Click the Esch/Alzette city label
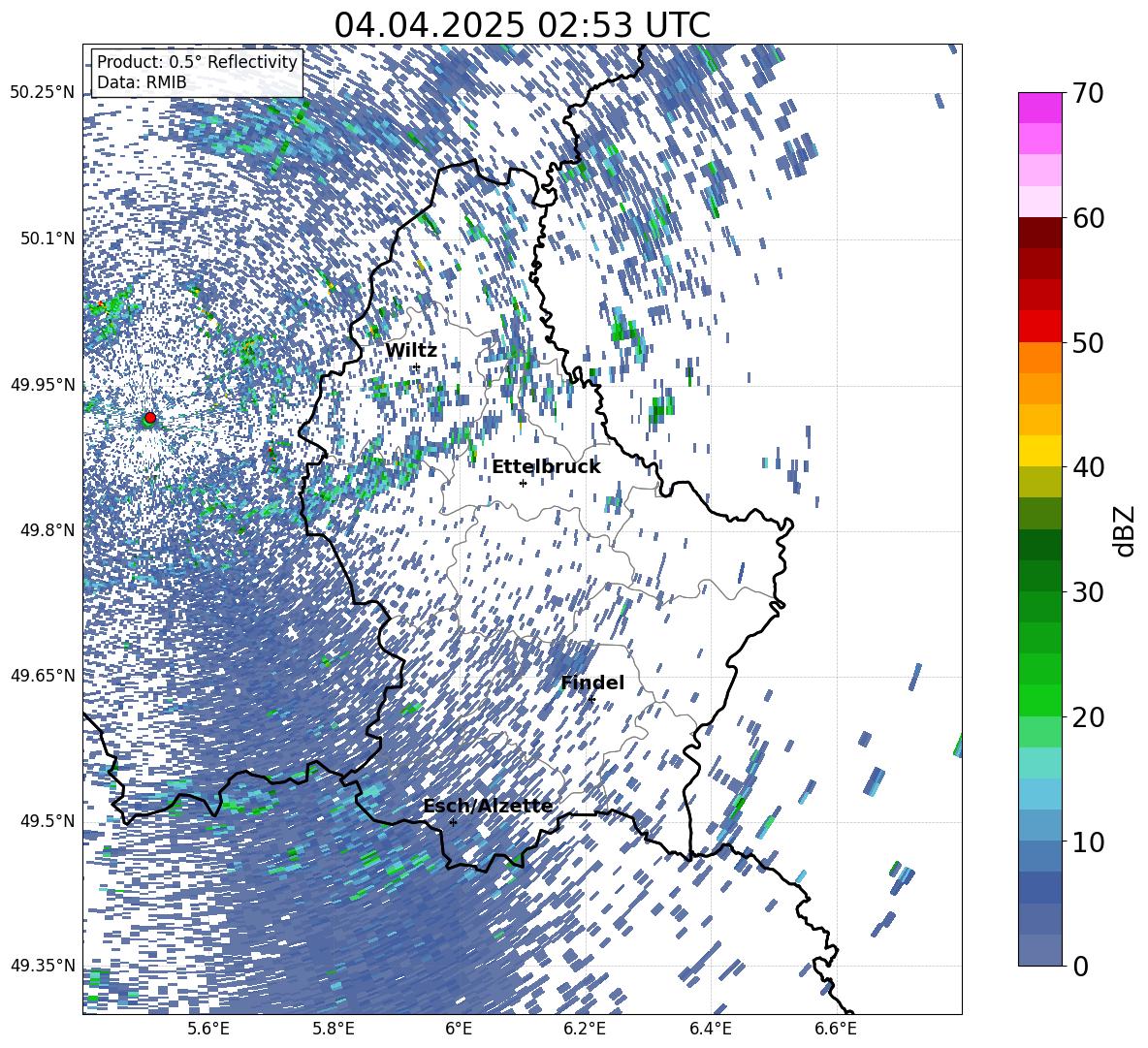 point(488,806)
